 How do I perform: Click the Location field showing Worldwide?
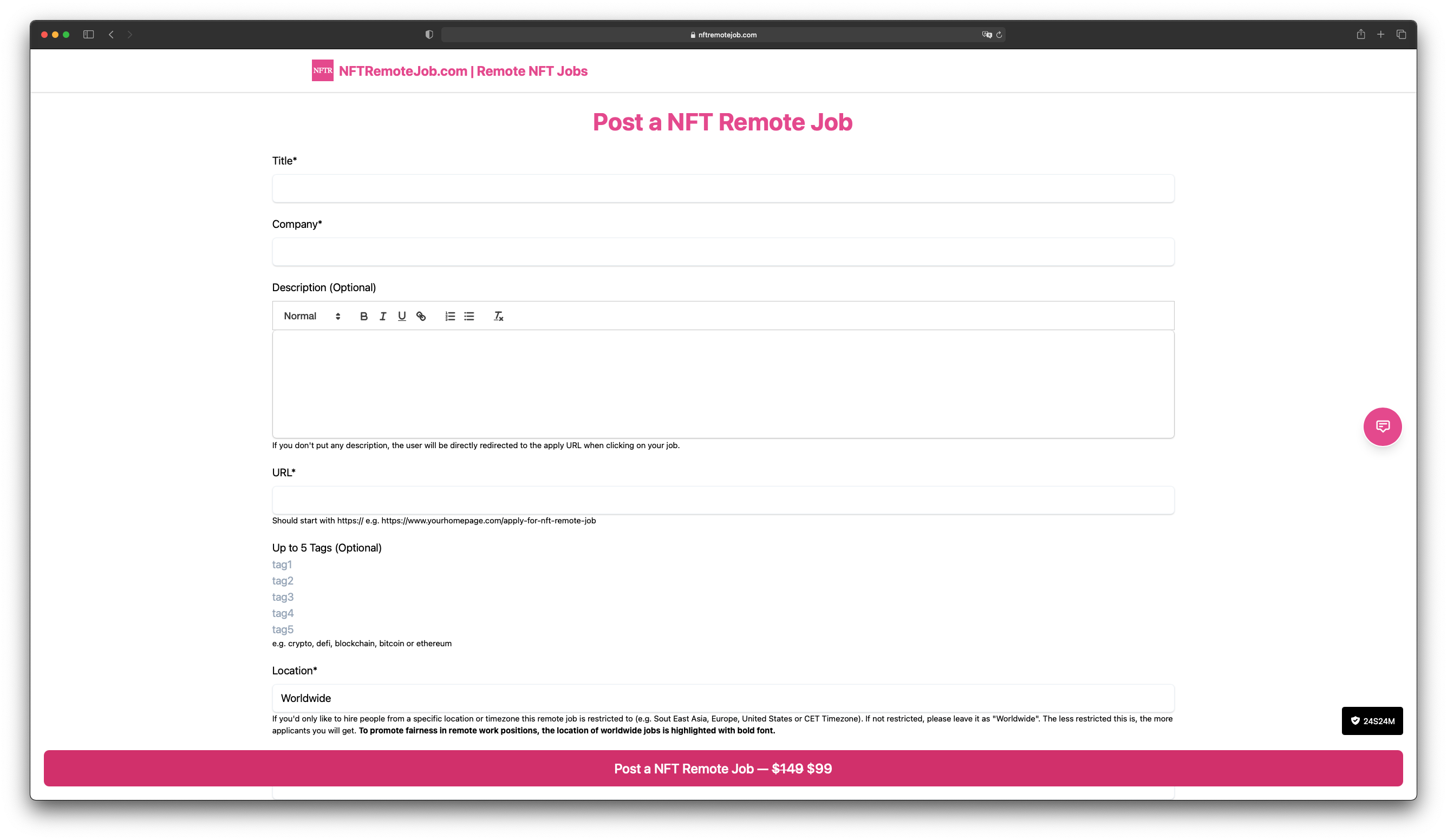click(723, 698)
